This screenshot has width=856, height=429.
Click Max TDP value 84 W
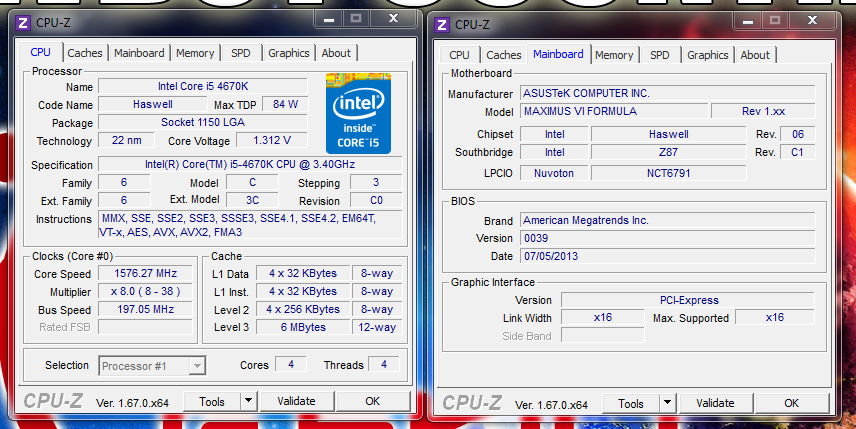tap(286, 104)
